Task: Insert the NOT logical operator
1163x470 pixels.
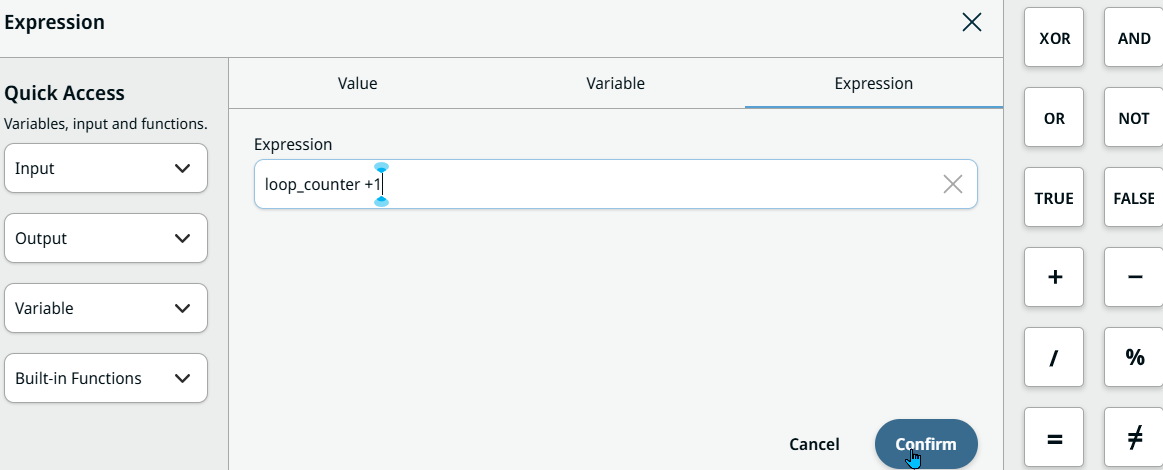Action: (1134, 118)
